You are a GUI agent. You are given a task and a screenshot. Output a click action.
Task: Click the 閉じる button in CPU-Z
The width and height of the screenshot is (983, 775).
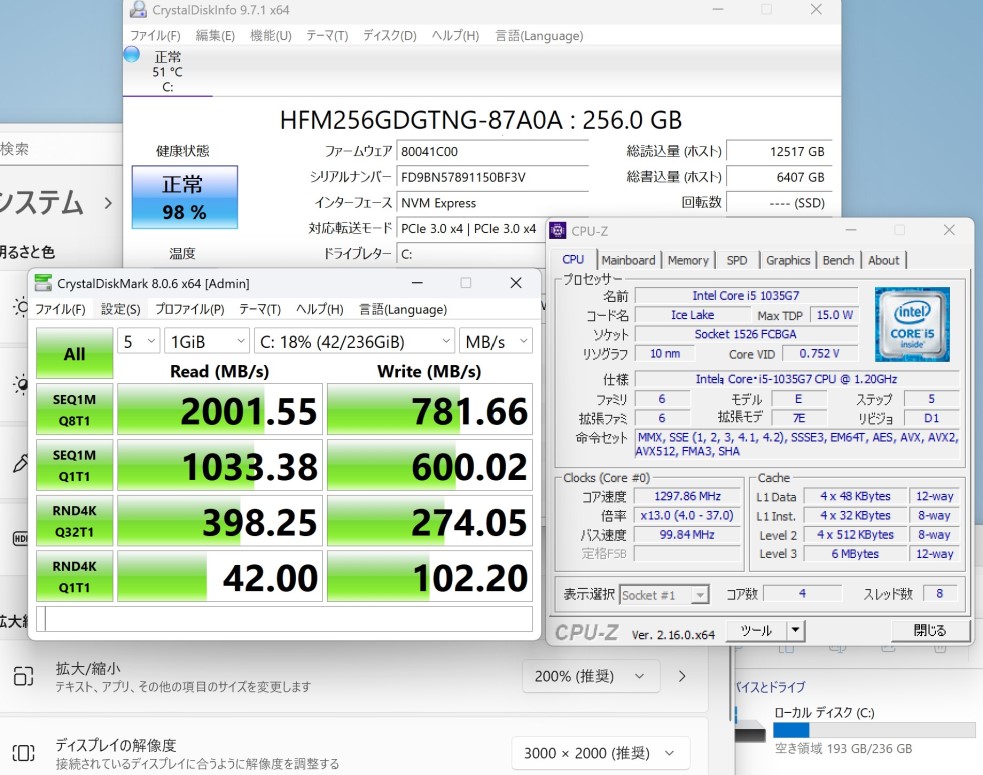point(929,630)
